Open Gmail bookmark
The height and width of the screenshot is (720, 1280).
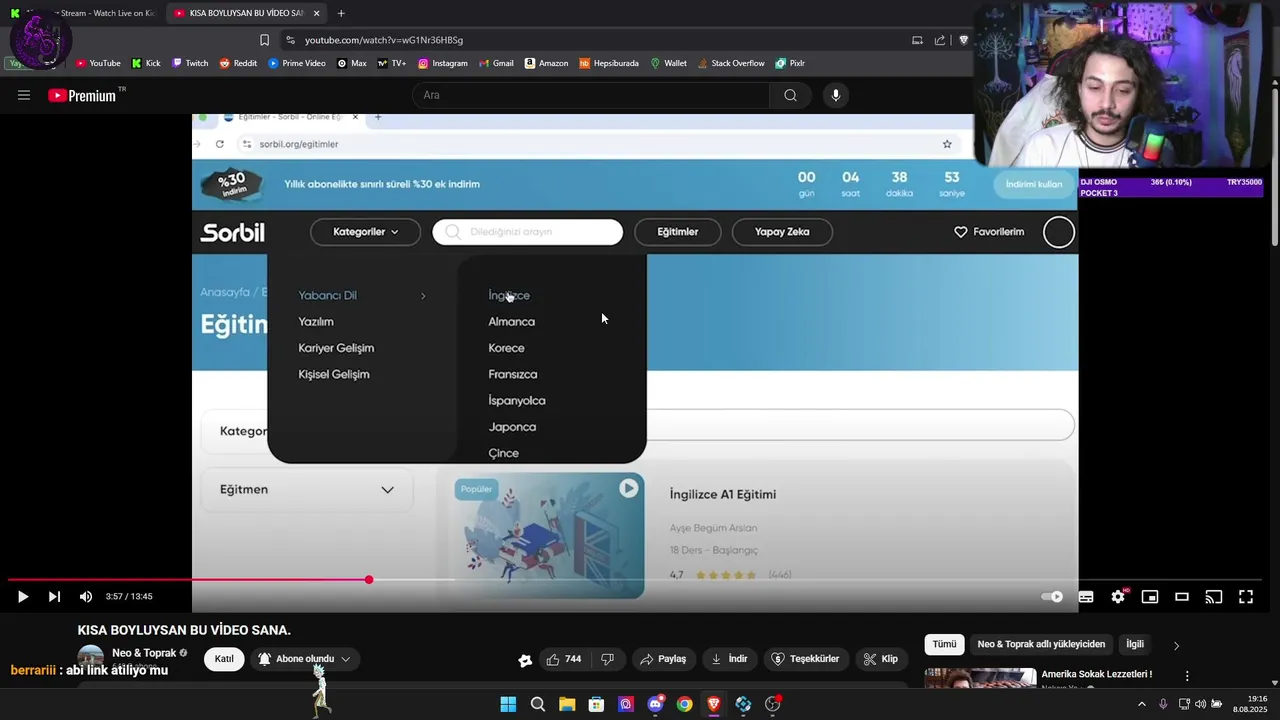(496, 63)
